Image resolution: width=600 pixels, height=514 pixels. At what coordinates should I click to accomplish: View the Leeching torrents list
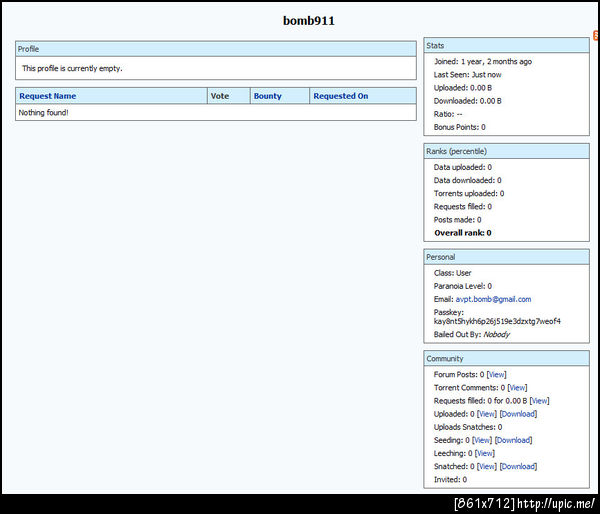tap(484, 453)
